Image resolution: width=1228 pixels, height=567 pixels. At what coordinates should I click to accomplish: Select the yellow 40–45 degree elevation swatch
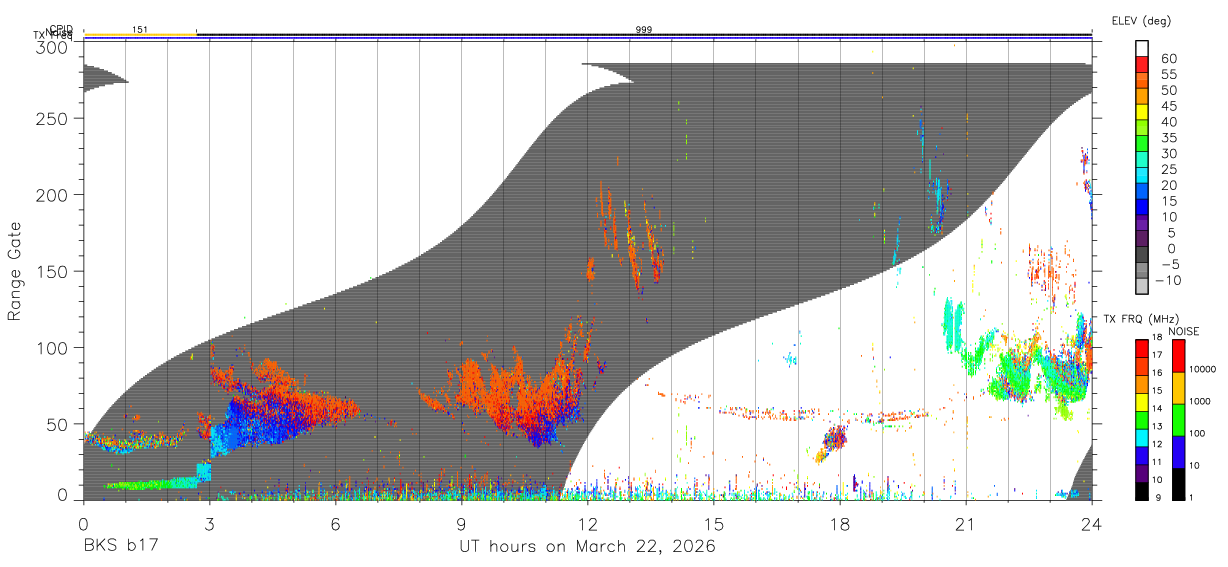click(1142, 113)
